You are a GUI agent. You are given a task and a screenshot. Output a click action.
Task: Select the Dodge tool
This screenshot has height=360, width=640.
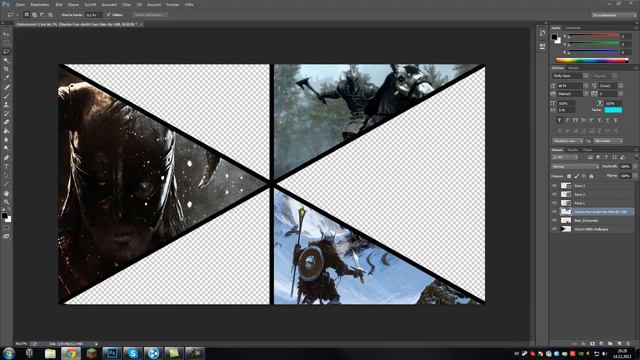click(6, 149)
